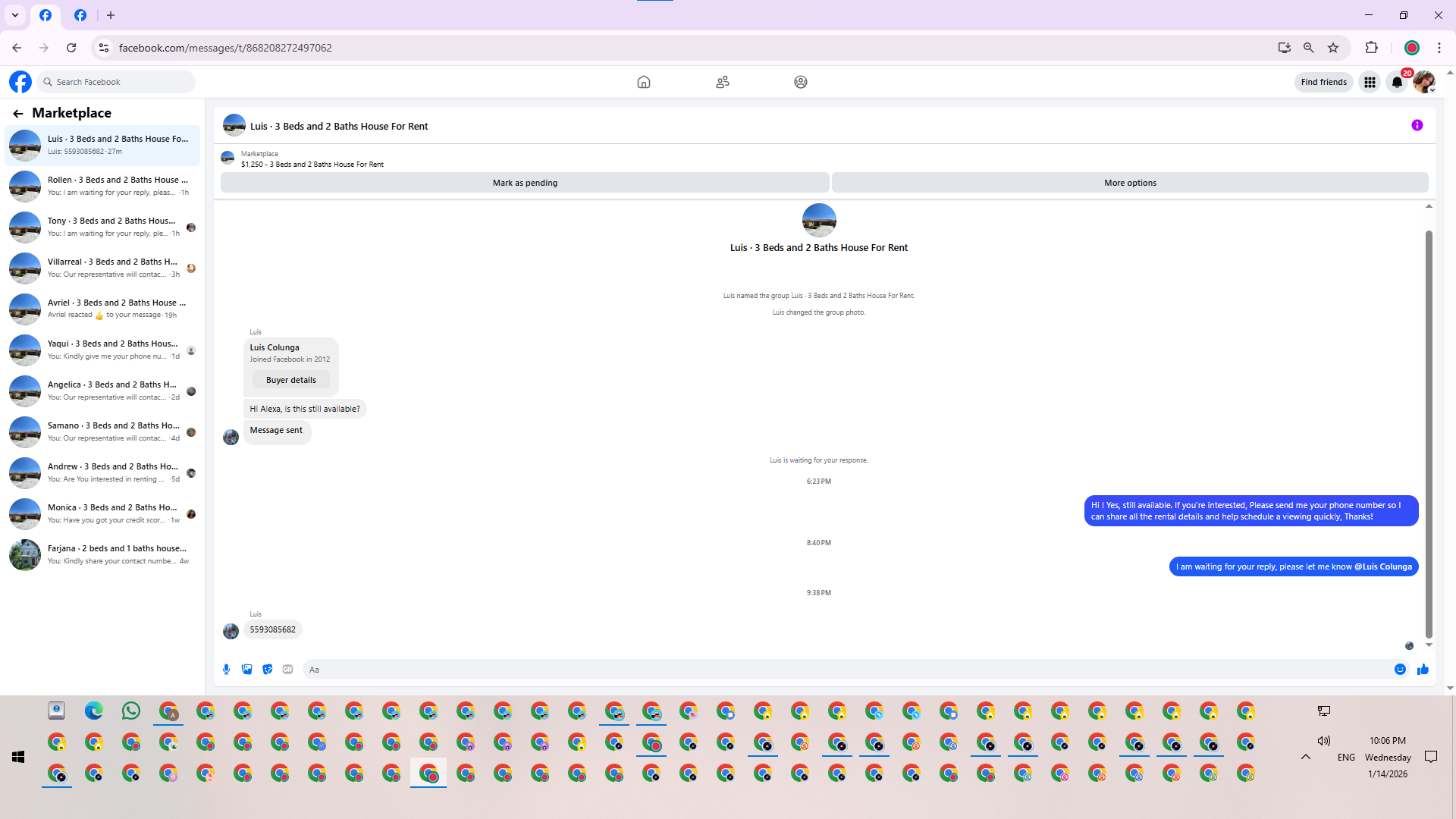Expand the More options button
This screenshot has width=1456, height=819.
coord(1129,183)
